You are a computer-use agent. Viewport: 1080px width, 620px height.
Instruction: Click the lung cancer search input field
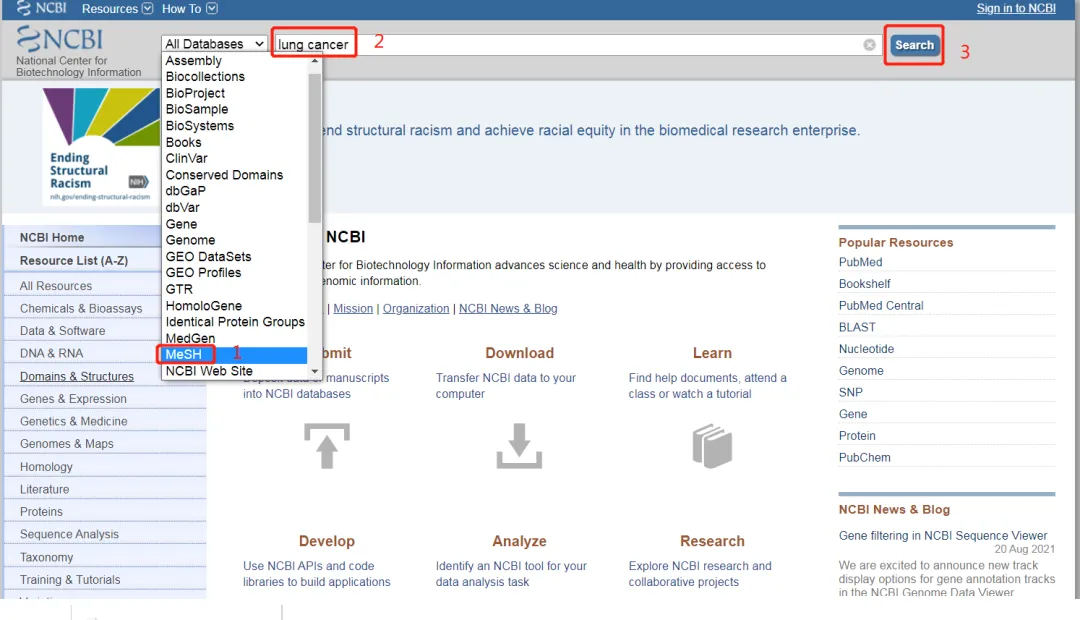(577, 45)
